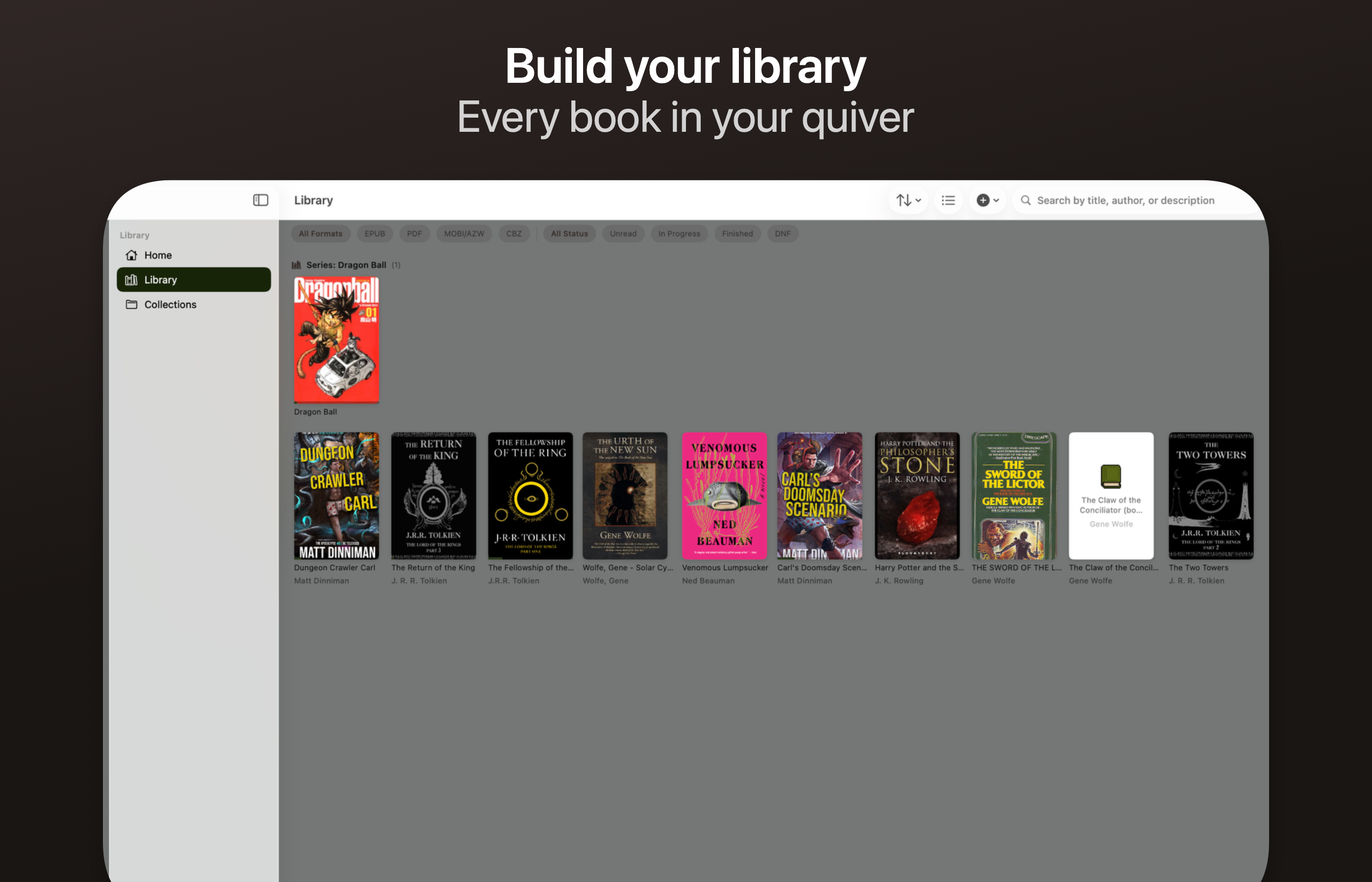Click 'Harry Potter and the S...' title text
Image resolution: width=1372 pixels, height=882 pixels.
pyautogui.click(x=919, y=567)
